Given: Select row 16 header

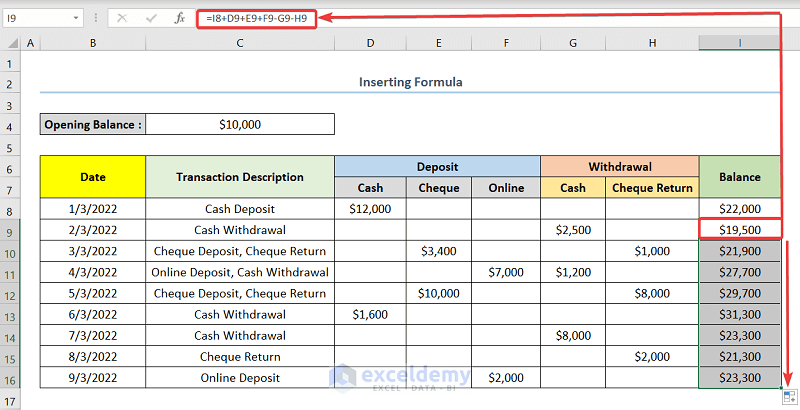Looking at the screenshot, I should click(x=10, y=380).
